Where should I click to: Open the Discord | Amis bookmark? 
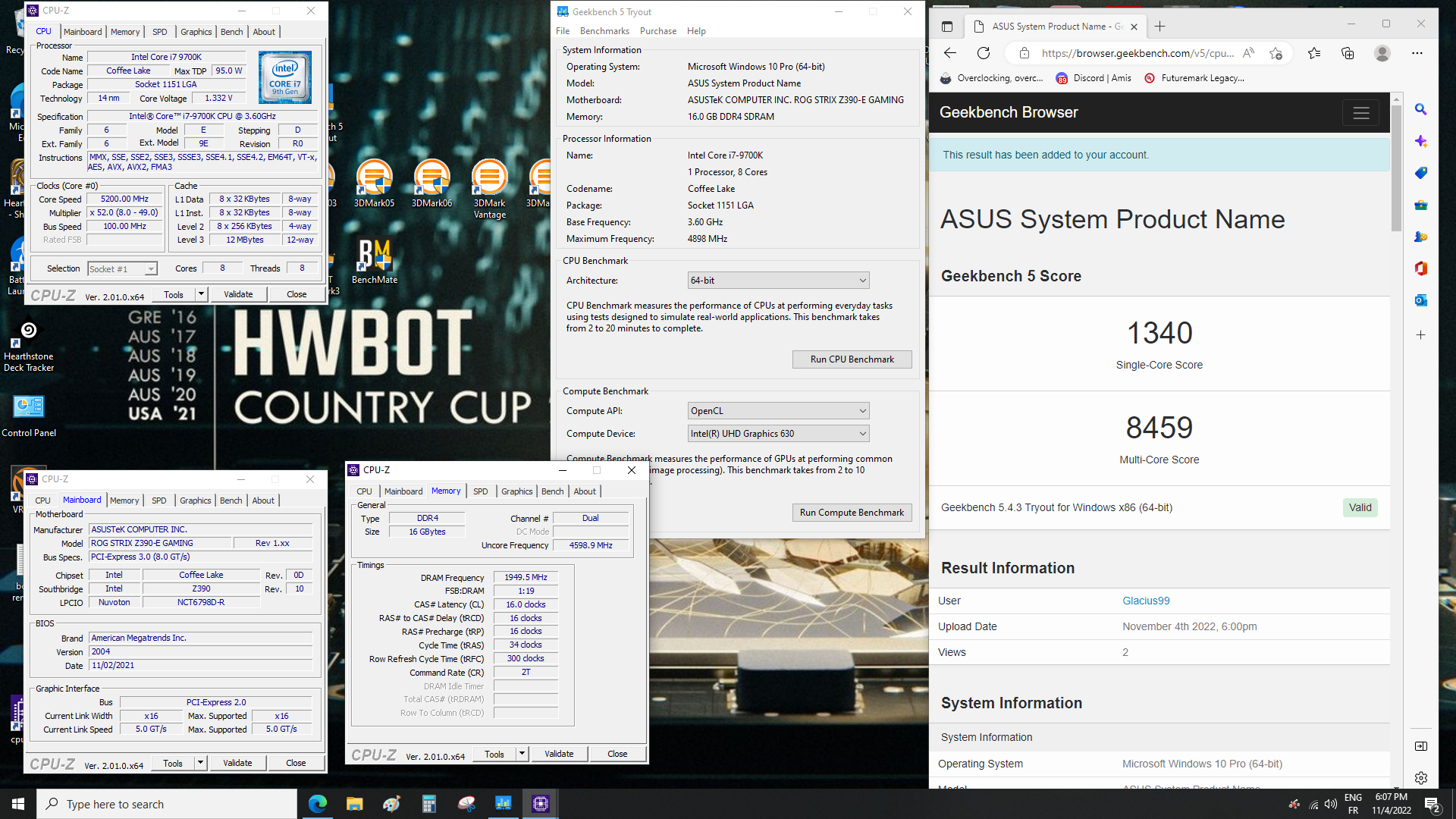[x=1093, y=78]
